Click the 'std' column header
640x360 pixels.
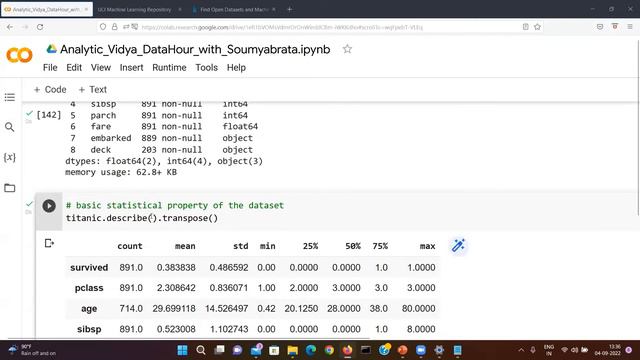[x=240, y=246]
